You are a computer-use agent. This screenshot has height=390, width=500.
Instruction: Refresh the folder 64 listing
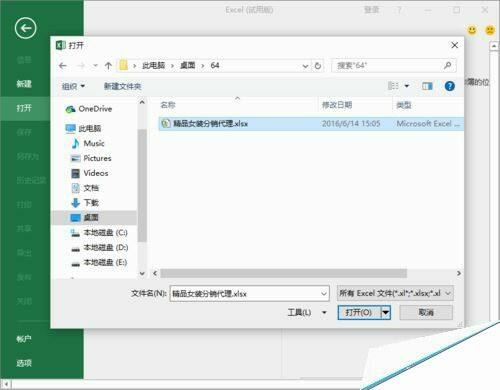pyautogui.click(x=318, y=66)
